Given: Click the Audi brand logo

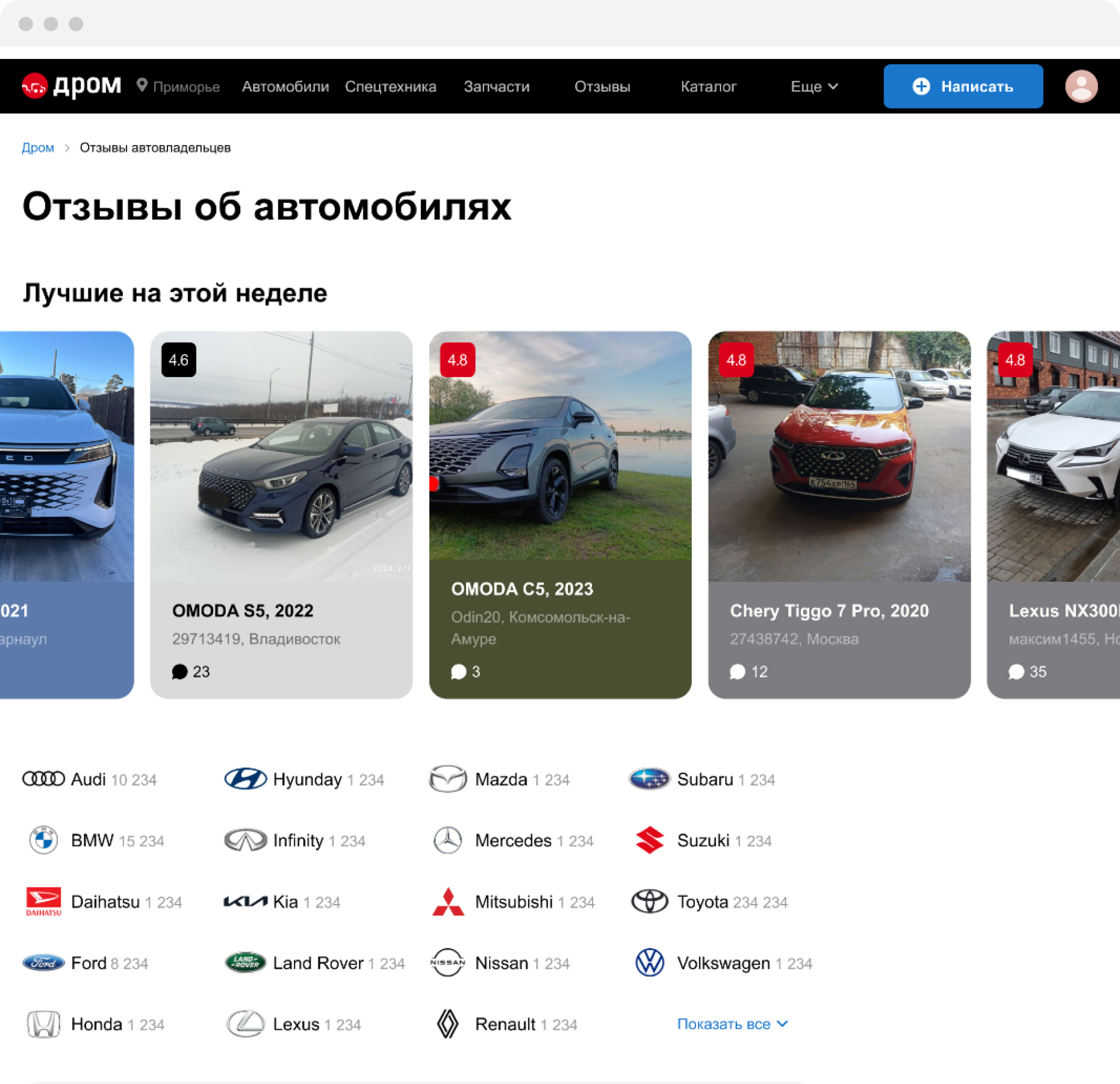Looking at the screenshot, I should tap(43, 779).
